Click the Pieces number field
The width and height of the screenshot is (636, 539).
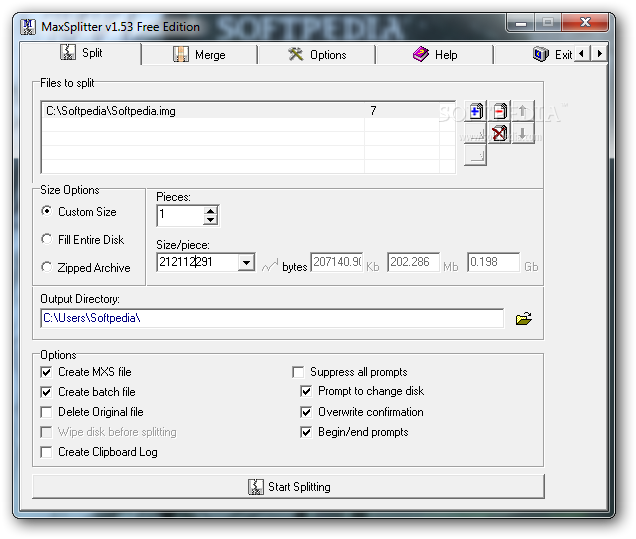[x=180, y=215]
